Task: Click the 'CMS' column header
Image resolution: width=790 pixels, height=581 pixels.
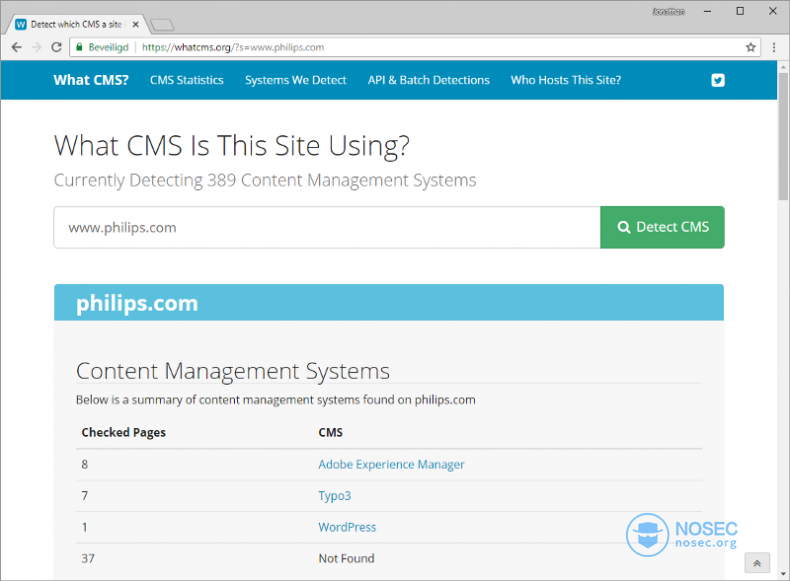Action: click(331, 432)
